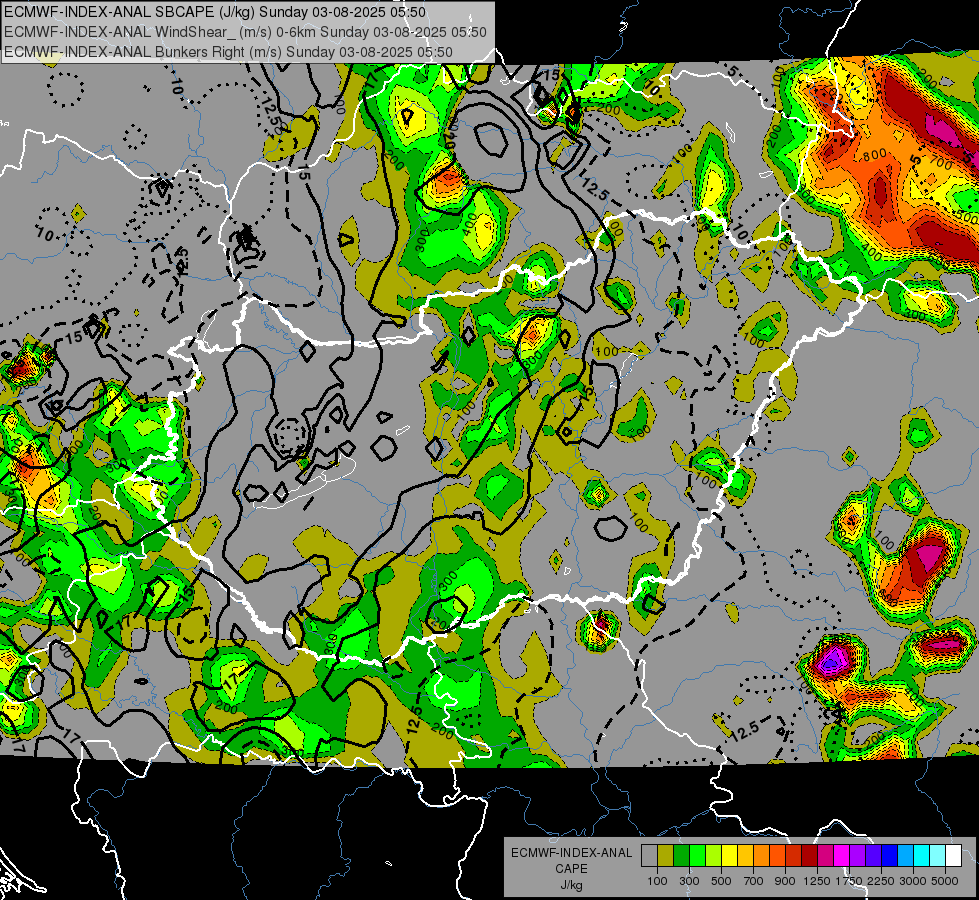
Task: Click the 100 tick label on the legend
Action: pos(657,881)
